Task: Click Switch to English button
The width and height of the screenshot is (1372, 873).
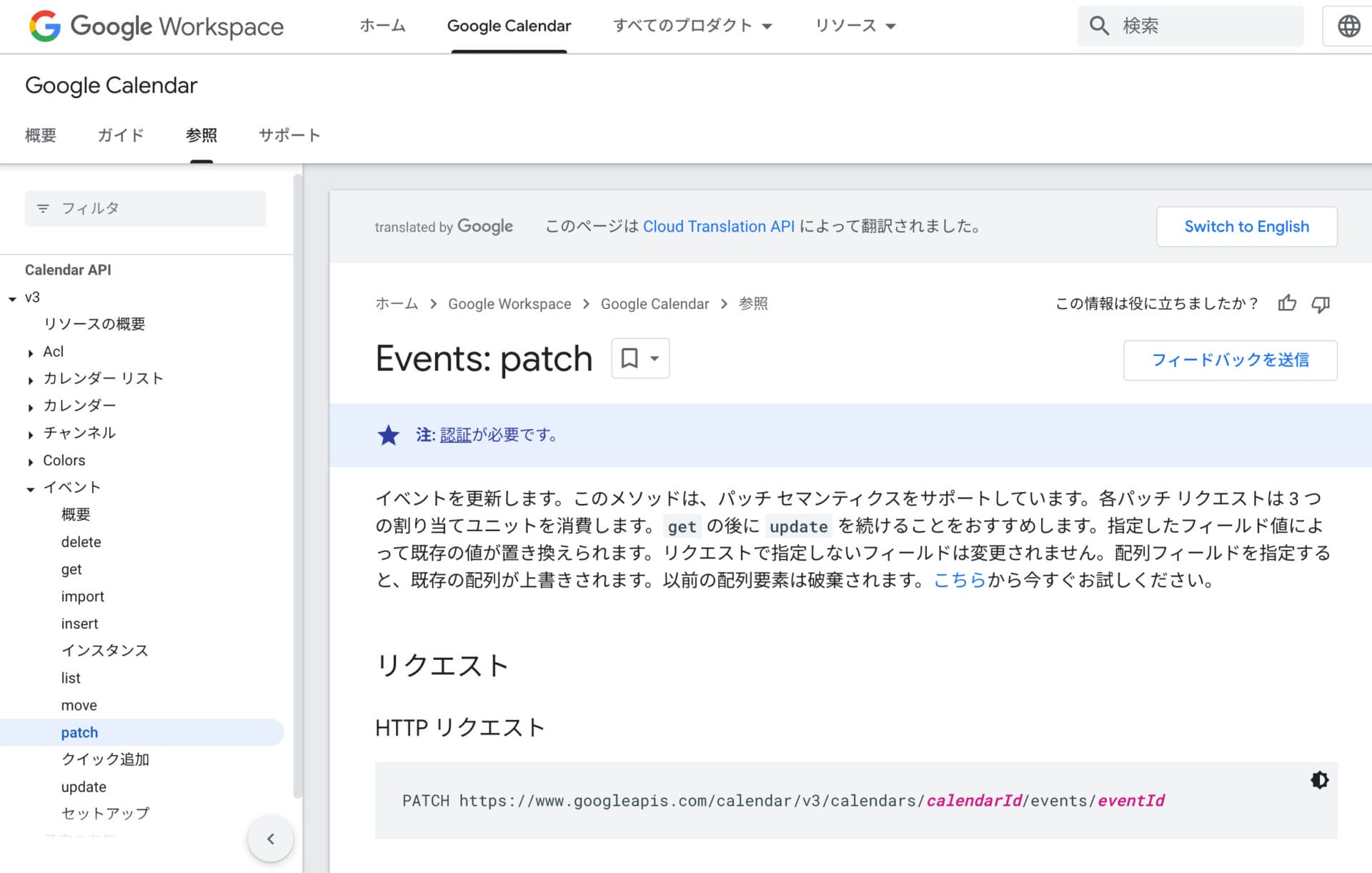Action: coord(1246,227)
